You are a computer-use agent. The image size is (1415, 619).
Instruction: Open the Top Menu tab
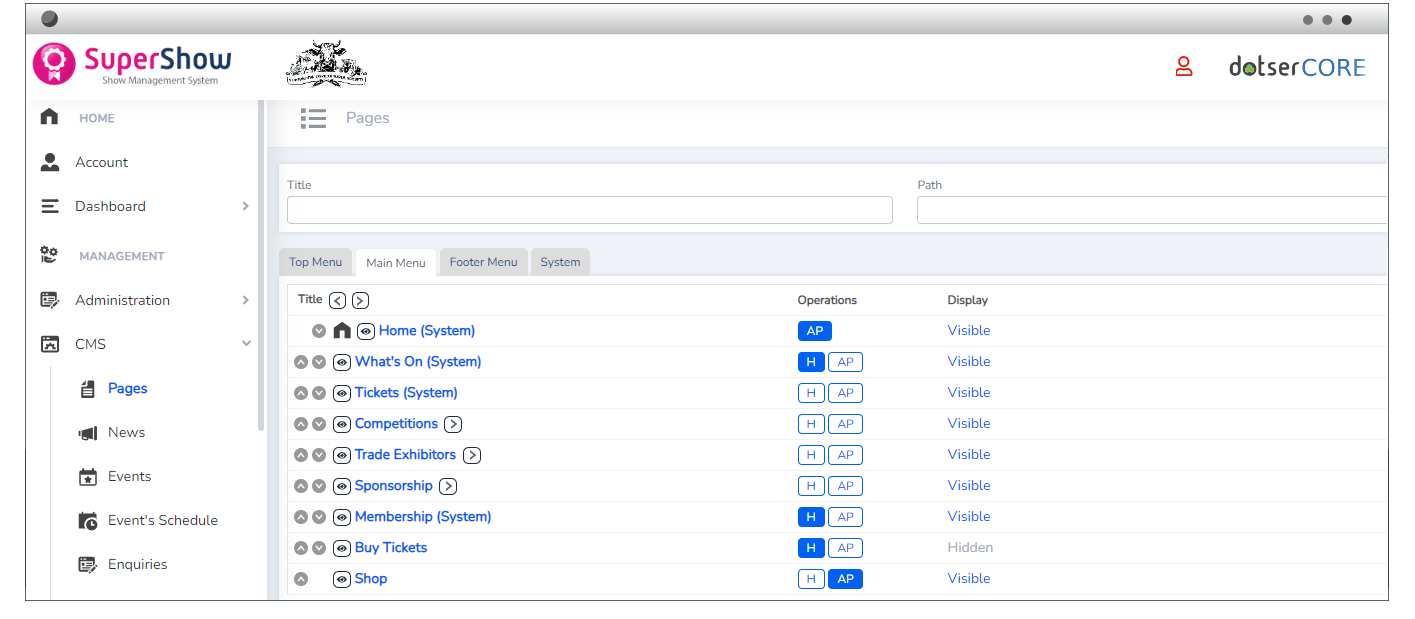point(315,262)
